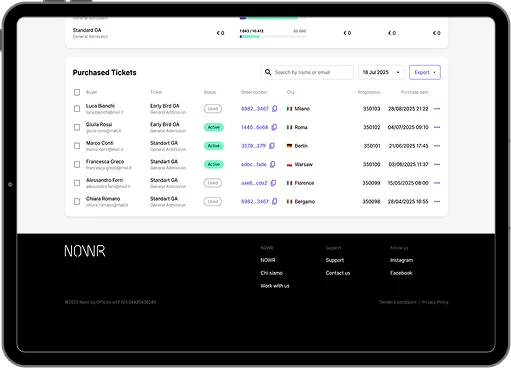Open the Work with us link
This screenshot has height=368, width=511.
point(275,286)
